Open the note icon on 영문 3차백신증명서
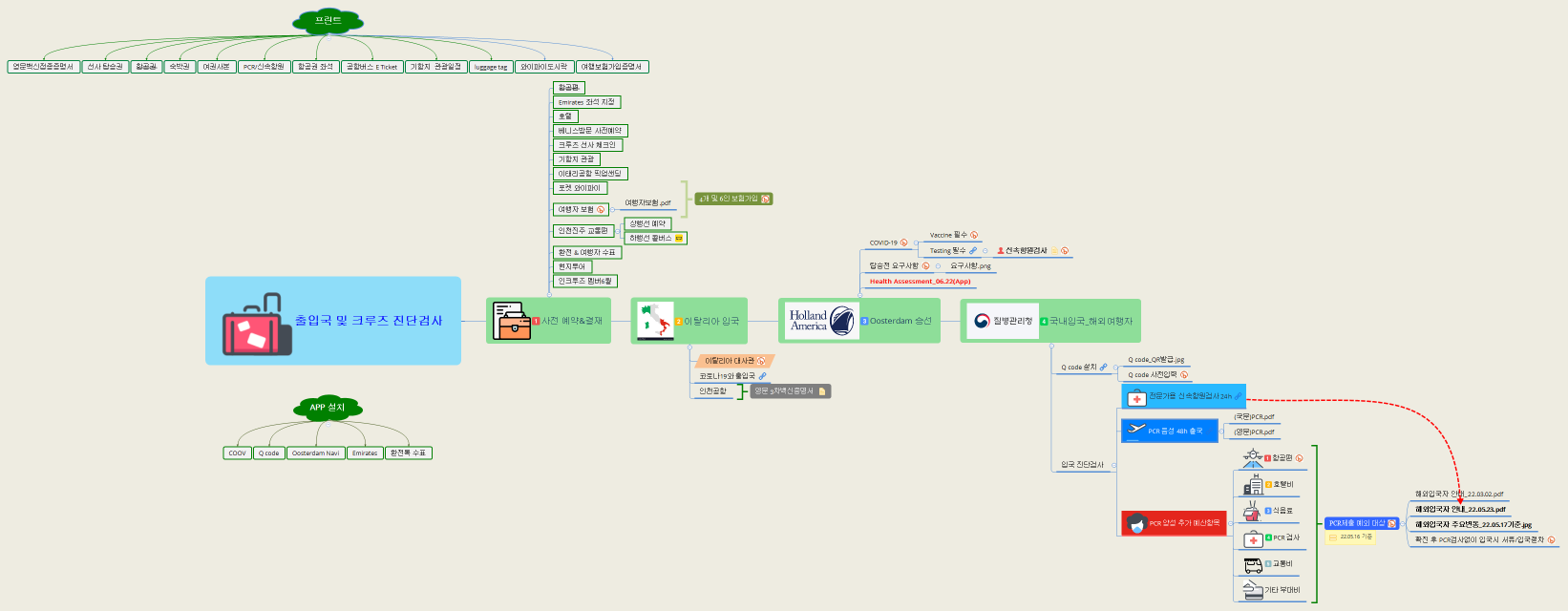Image resolution: width=1568 pixels, height=611 pixels. (x=822, y=391)
